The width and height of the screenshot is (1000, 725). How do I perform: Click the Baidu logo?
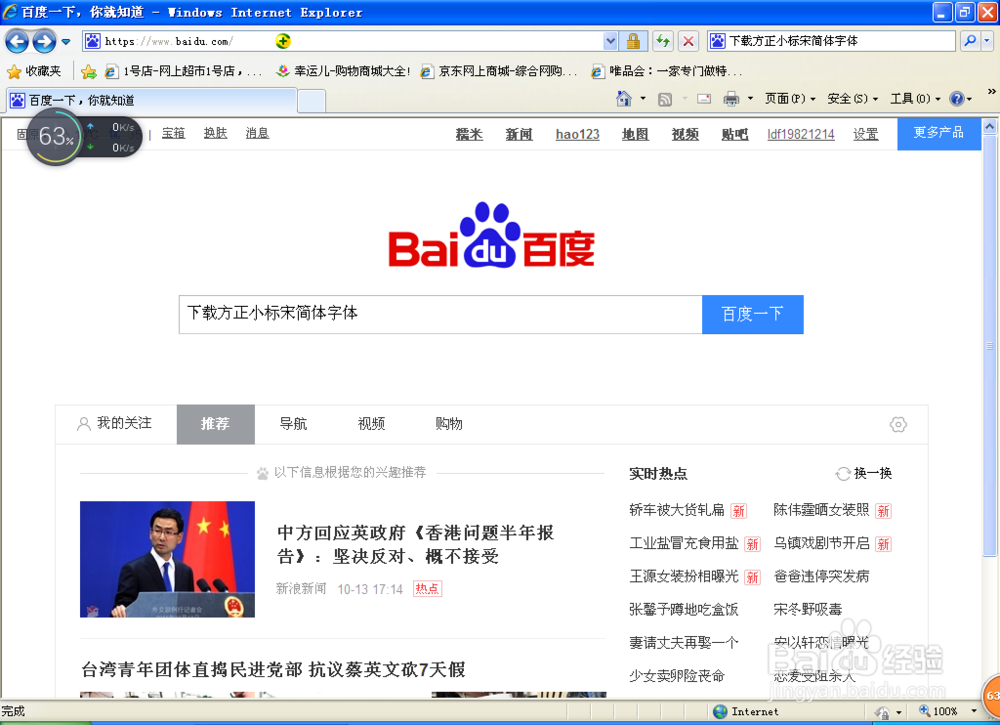coord(491,236)
